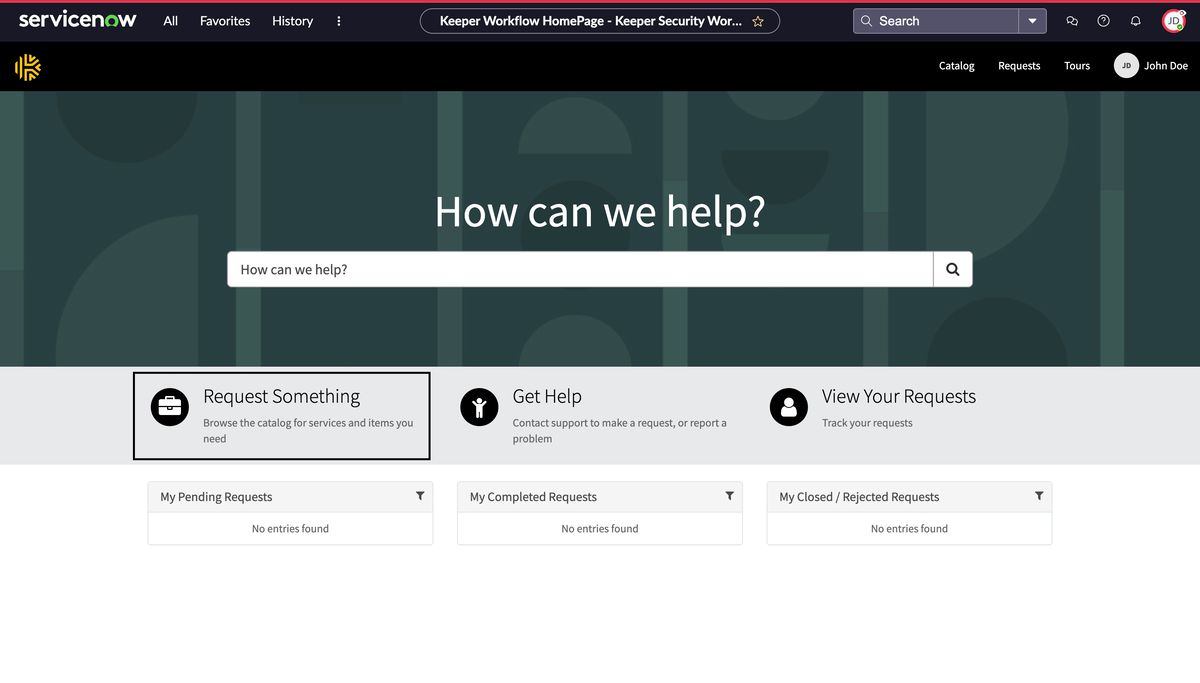This screenshot has width=1200, height=683.
Task: Click the ServiceNow logo
Action: coord(78,20)
